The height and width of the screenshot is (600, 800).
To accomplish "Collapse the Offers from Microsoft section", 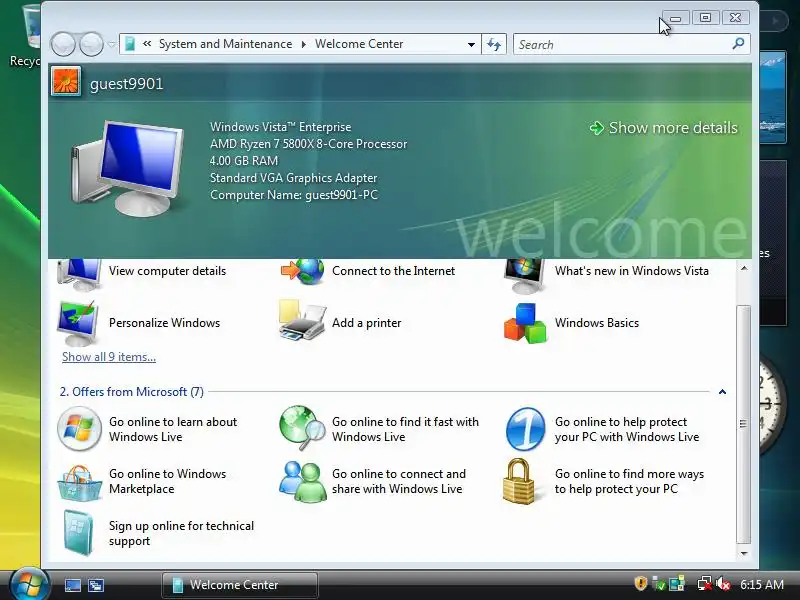I will click(x=722, y=392).
